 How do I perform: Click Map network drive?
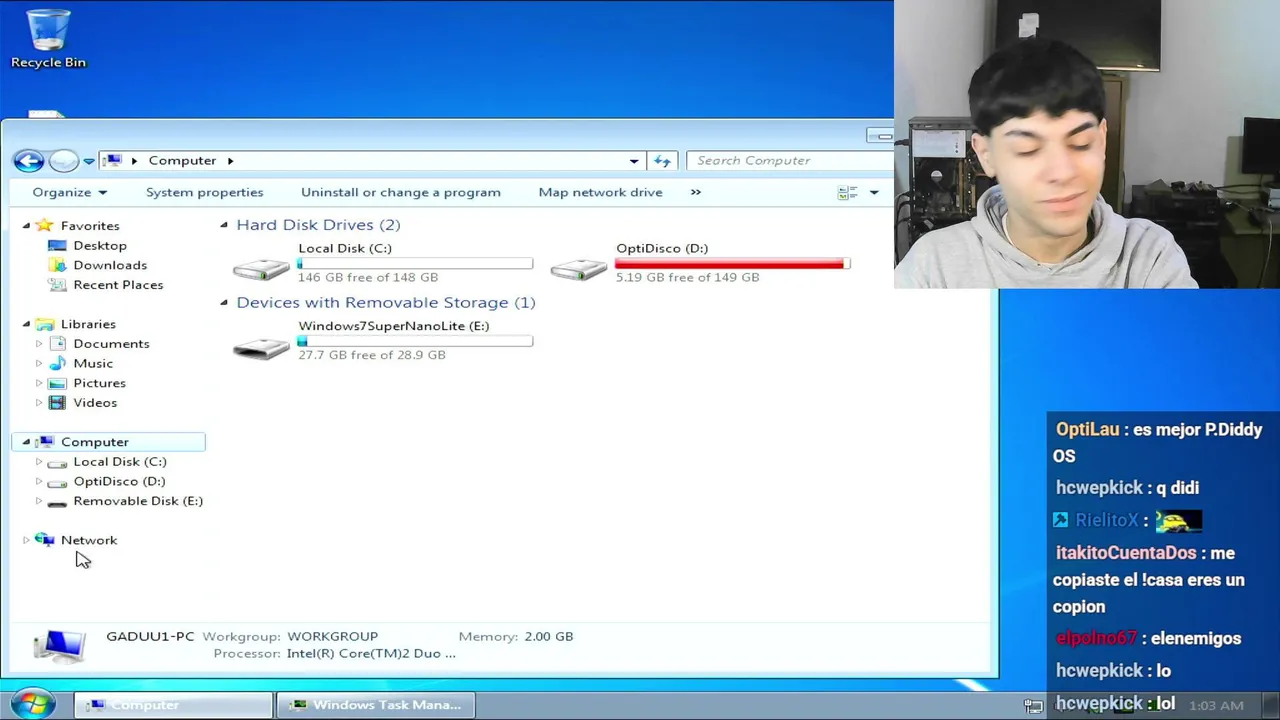point(600,192)
